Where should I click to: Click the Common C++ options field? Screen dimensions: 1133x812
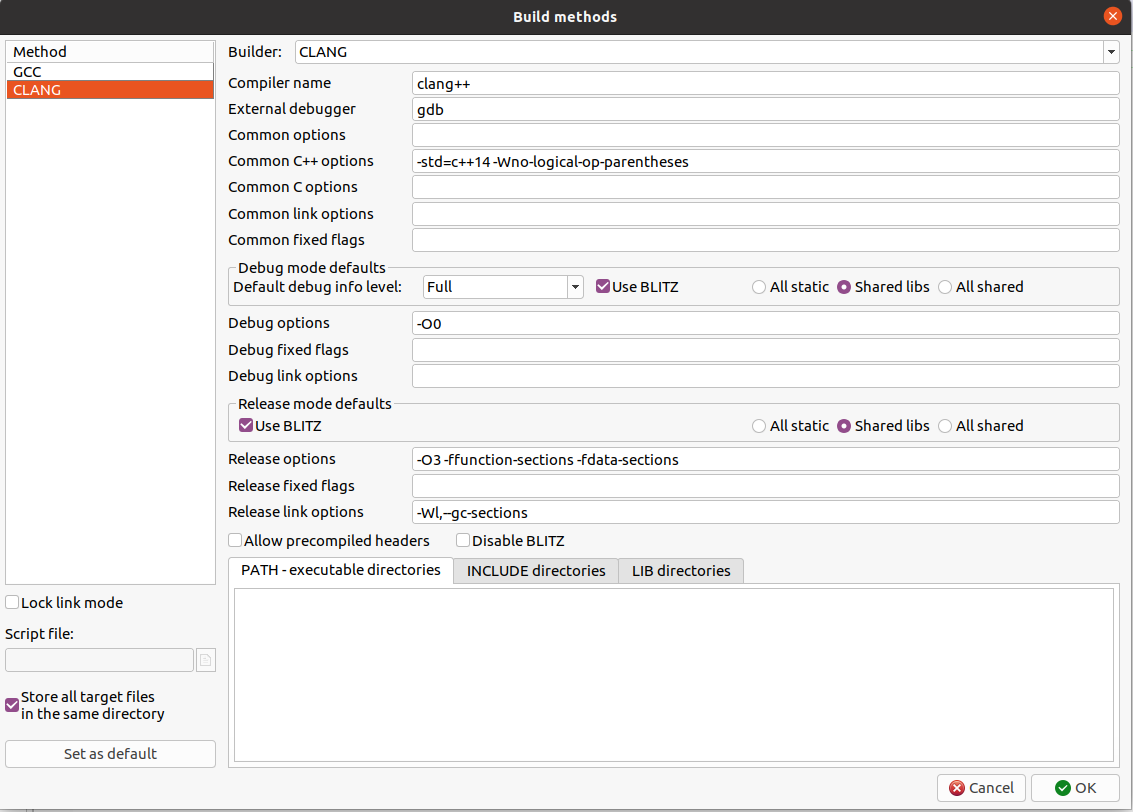[x=765, y=161]
